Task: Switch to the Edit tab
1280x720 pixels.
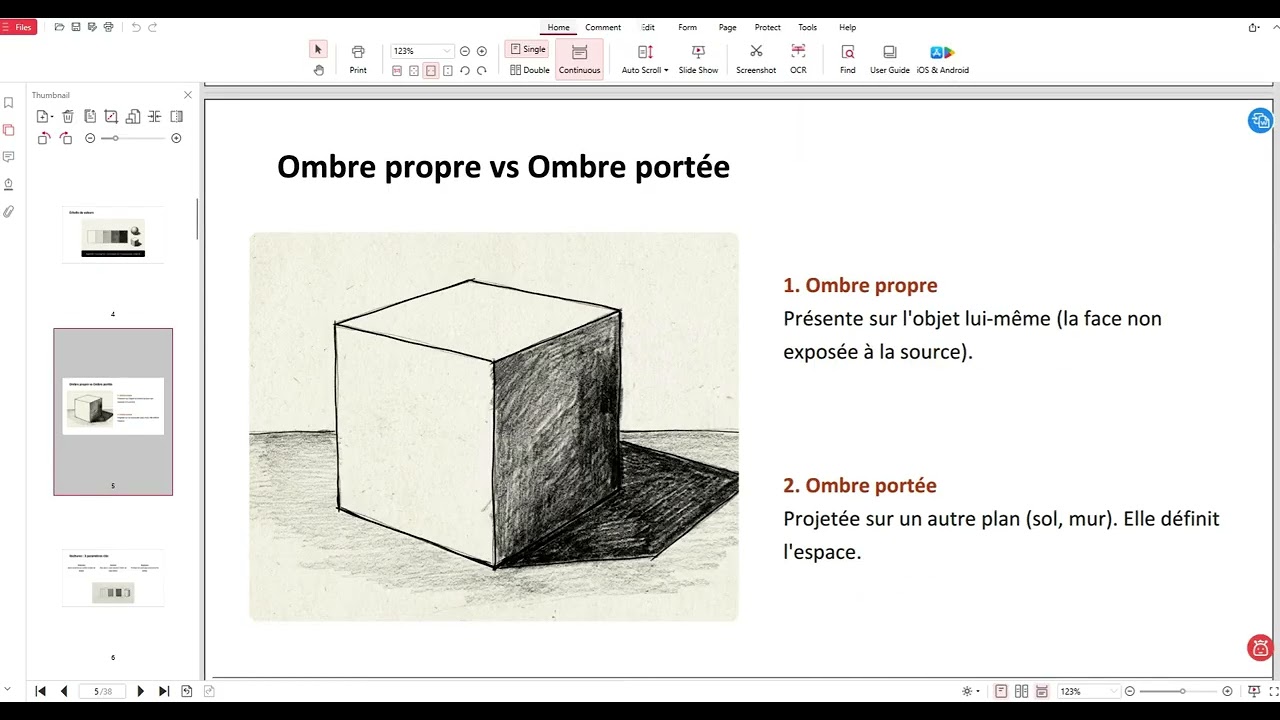Action: point(648,28)
